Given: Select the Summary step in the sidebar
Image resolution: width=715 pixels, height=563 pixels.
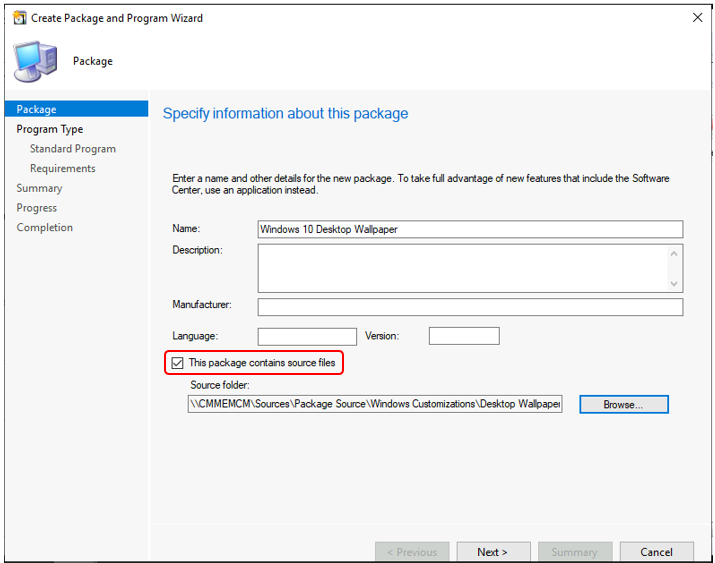Looking at the screenshot, I should (x=39, y=188).
